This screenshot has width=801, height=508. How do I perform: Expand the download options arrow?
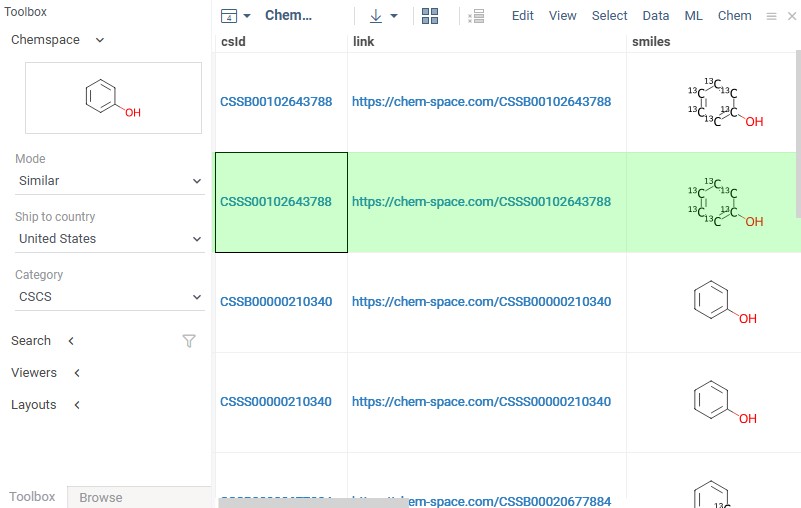[x=394, y=16]
